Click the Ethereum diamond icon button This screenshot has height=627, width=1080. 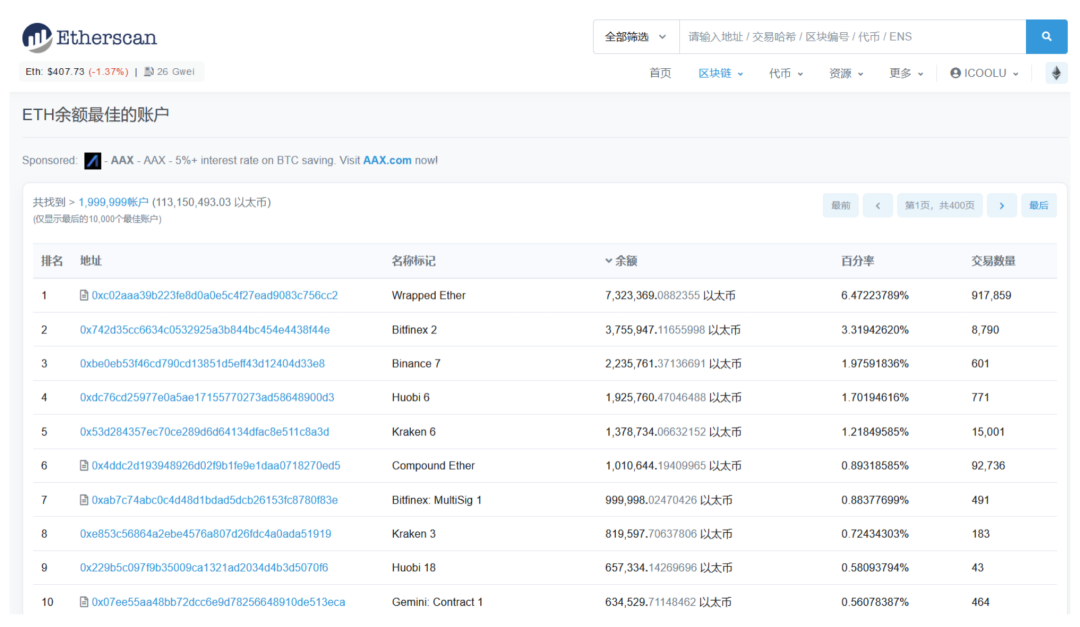[1056, 73]
